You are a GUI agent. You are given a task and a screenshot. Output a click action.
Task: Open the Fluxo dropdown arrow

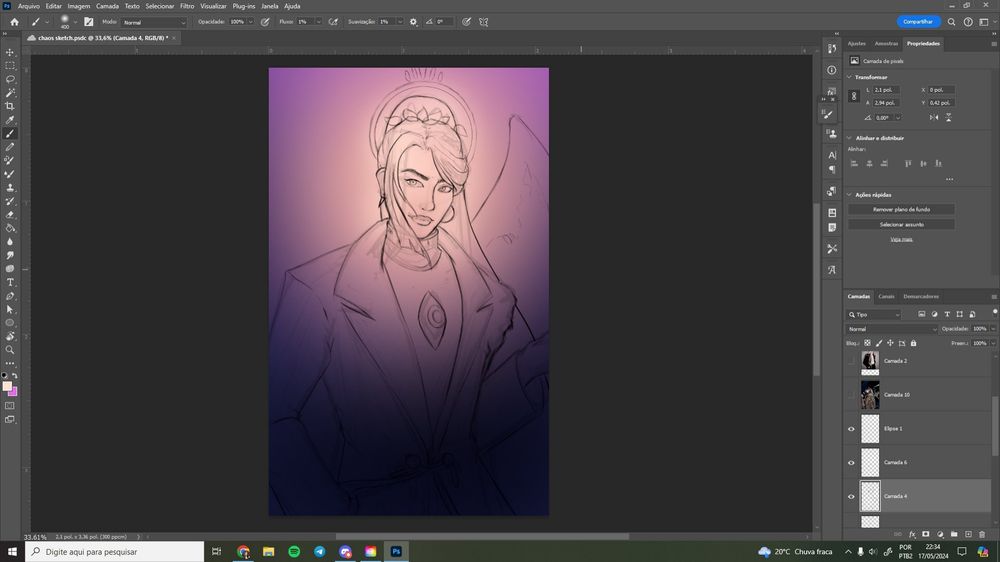tap(318, 22)
